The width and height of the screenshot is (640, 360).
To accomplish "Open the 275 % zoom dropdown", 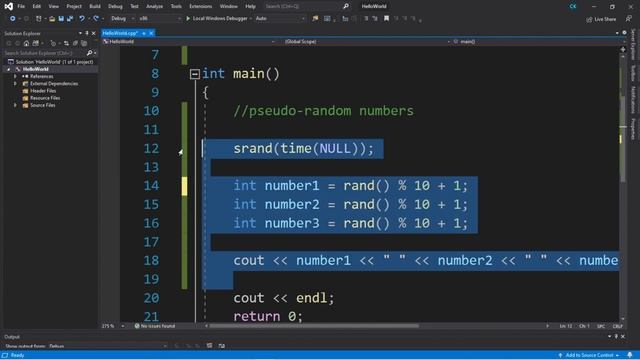I will (x=113, y=326).
